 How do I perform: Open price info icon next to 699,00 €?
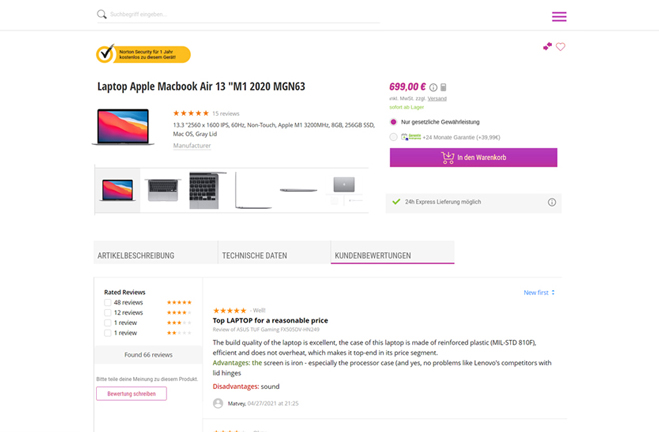pyautogui.click(x=434, y=87)
